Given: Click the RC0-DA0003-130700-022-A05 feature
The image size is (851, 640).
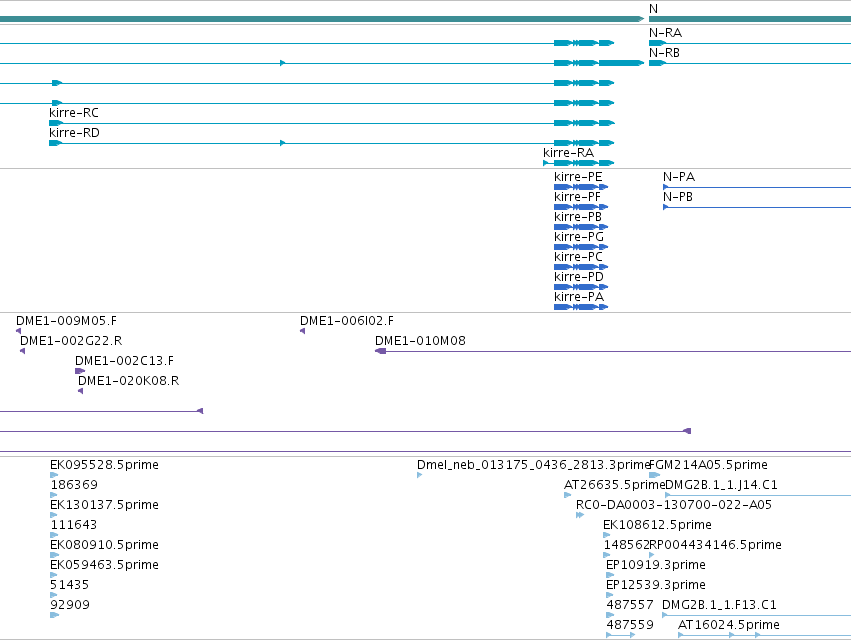Looking at the screenshot, I should [x=674, y=505].
